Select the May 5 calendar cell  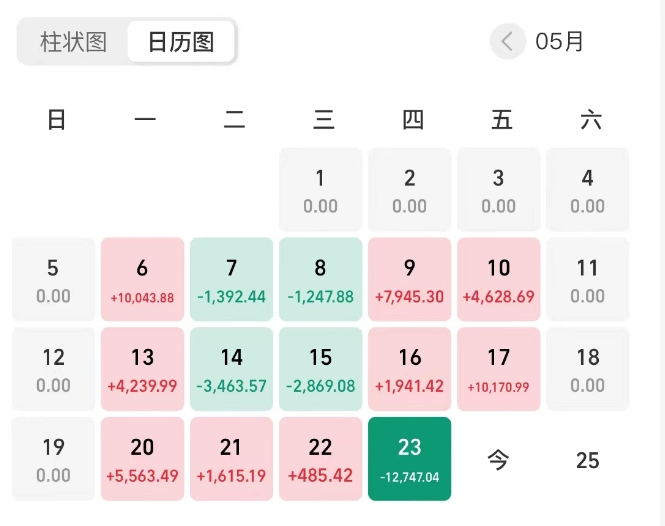click(53, 279)
